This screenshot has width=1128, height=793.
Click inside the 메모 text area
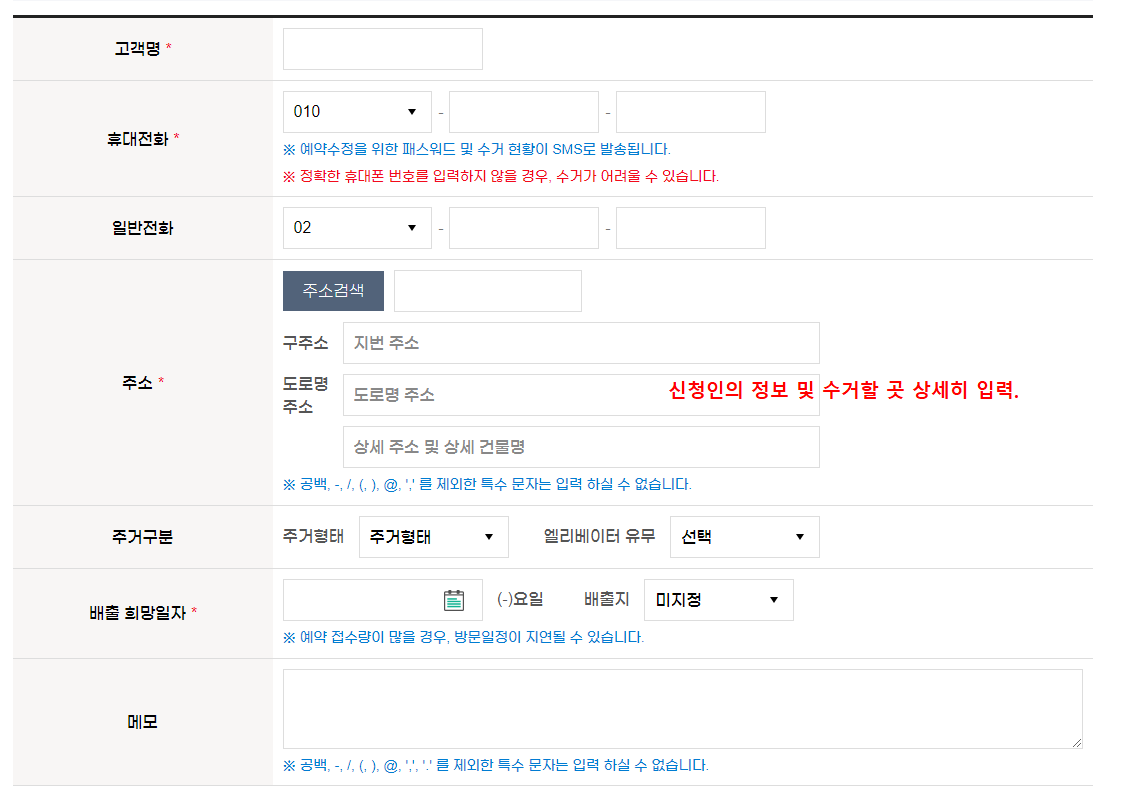tap(683, 709)
